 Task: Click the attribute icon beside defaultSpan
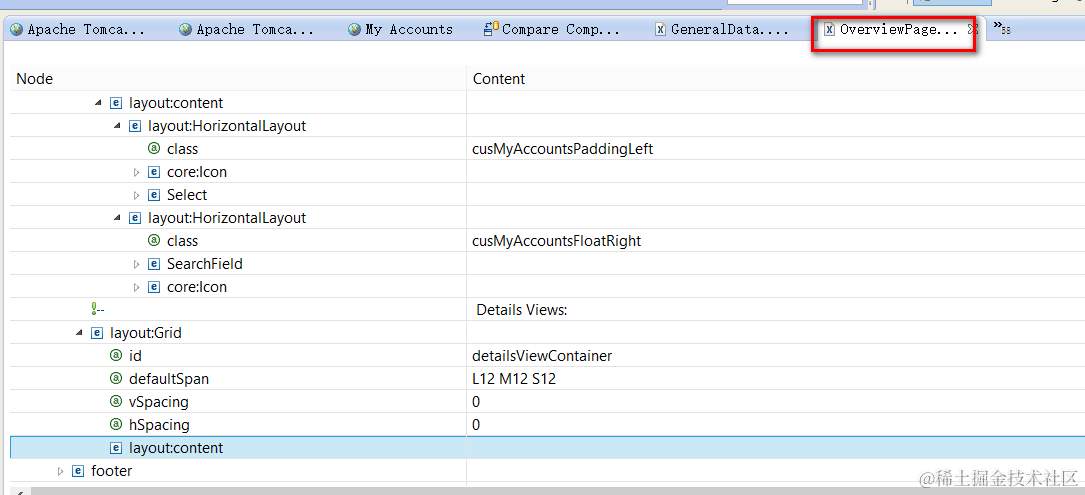[116, 379]
